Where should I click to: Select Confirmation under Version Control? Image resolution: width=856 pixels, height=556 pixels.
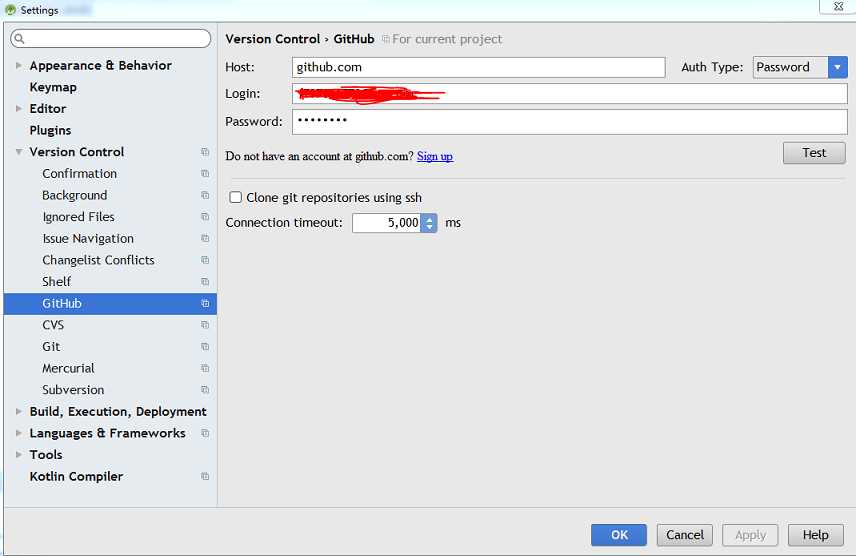[x=80, y=174]
